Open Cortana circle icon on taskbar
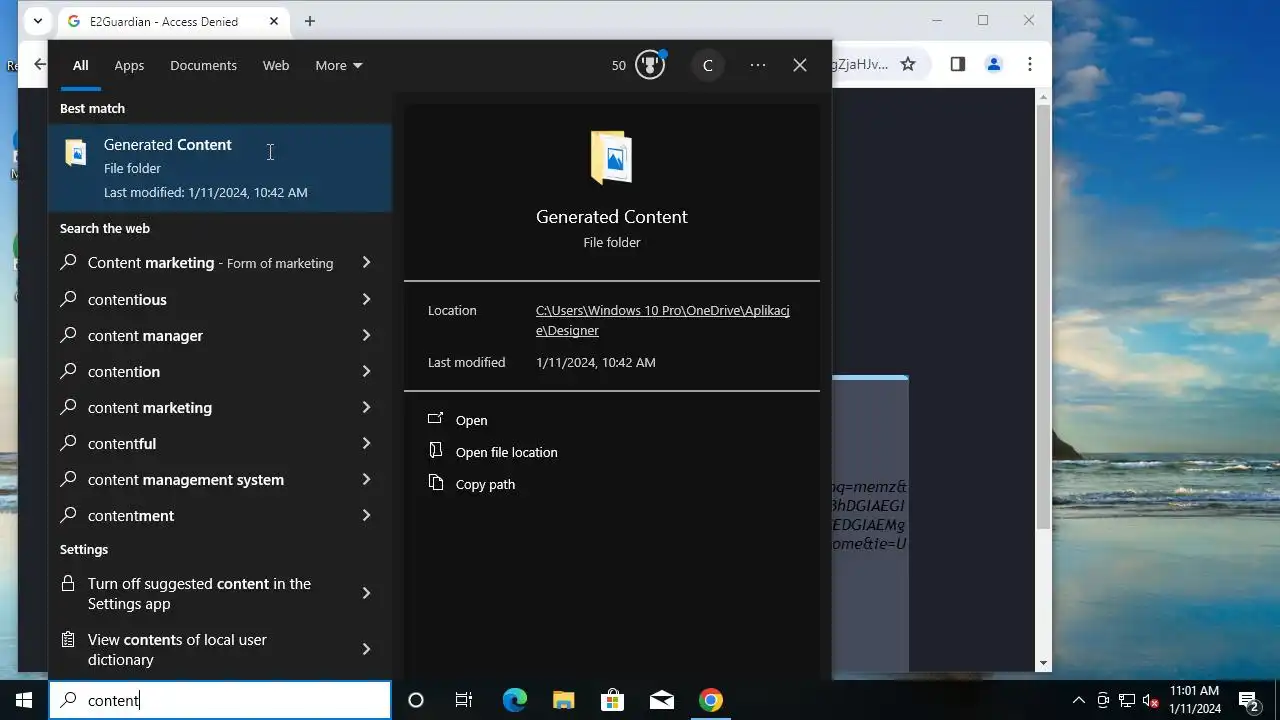 click(416, 700)
